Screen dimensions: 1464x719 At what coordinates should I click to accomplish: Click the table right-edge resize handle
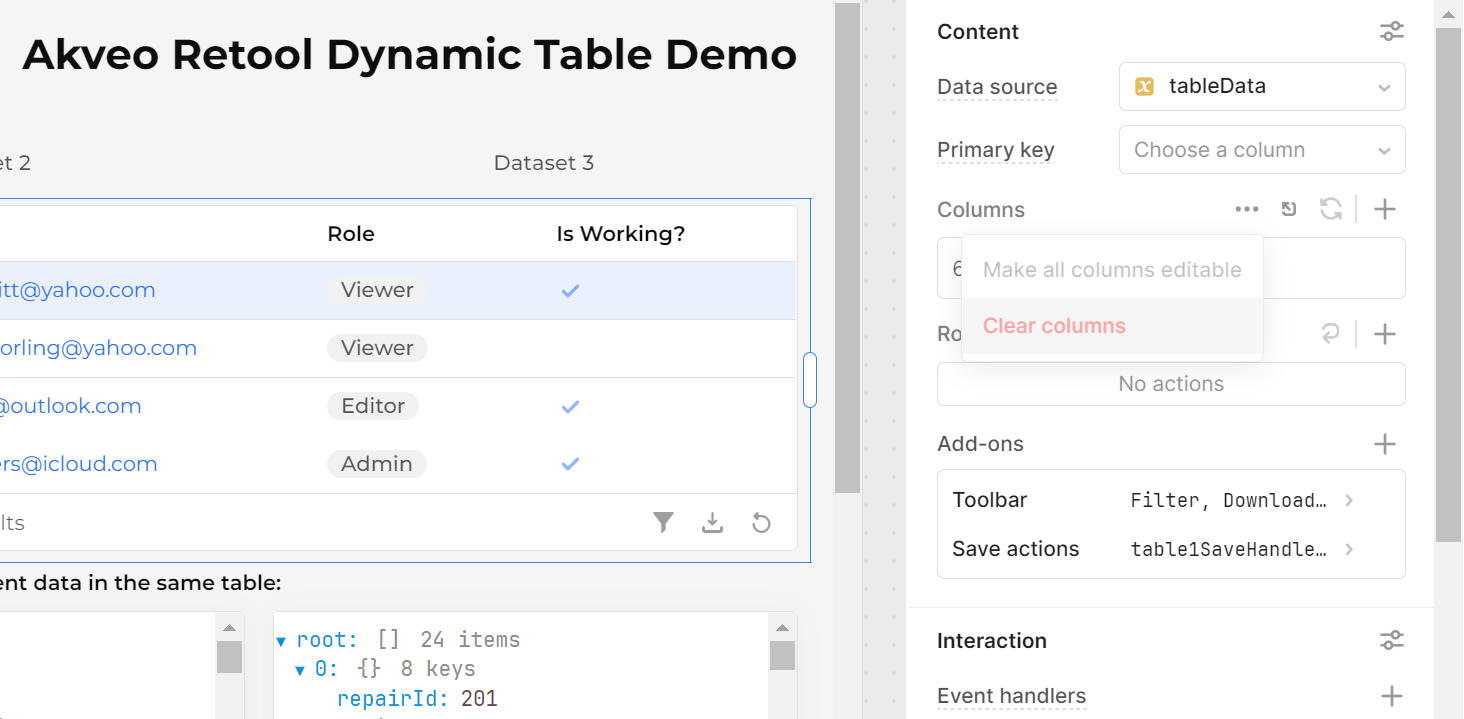(x=810, y=380)
